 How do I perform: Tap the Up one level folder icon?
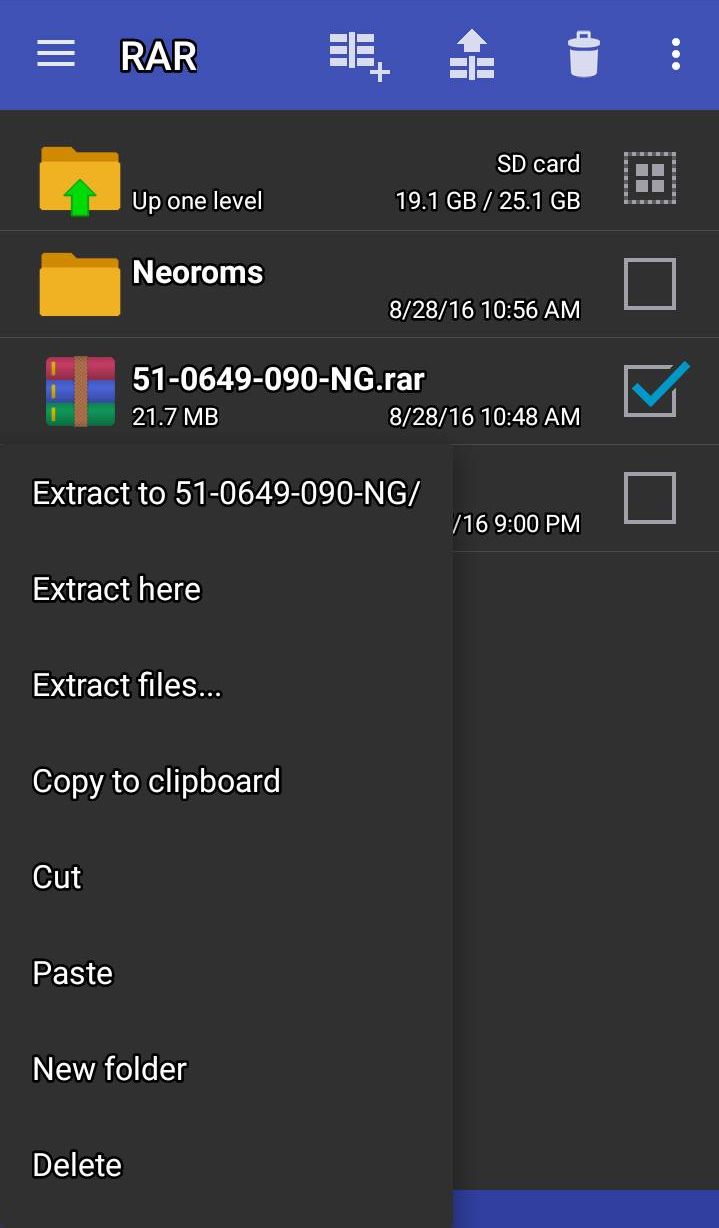(80, 180)
